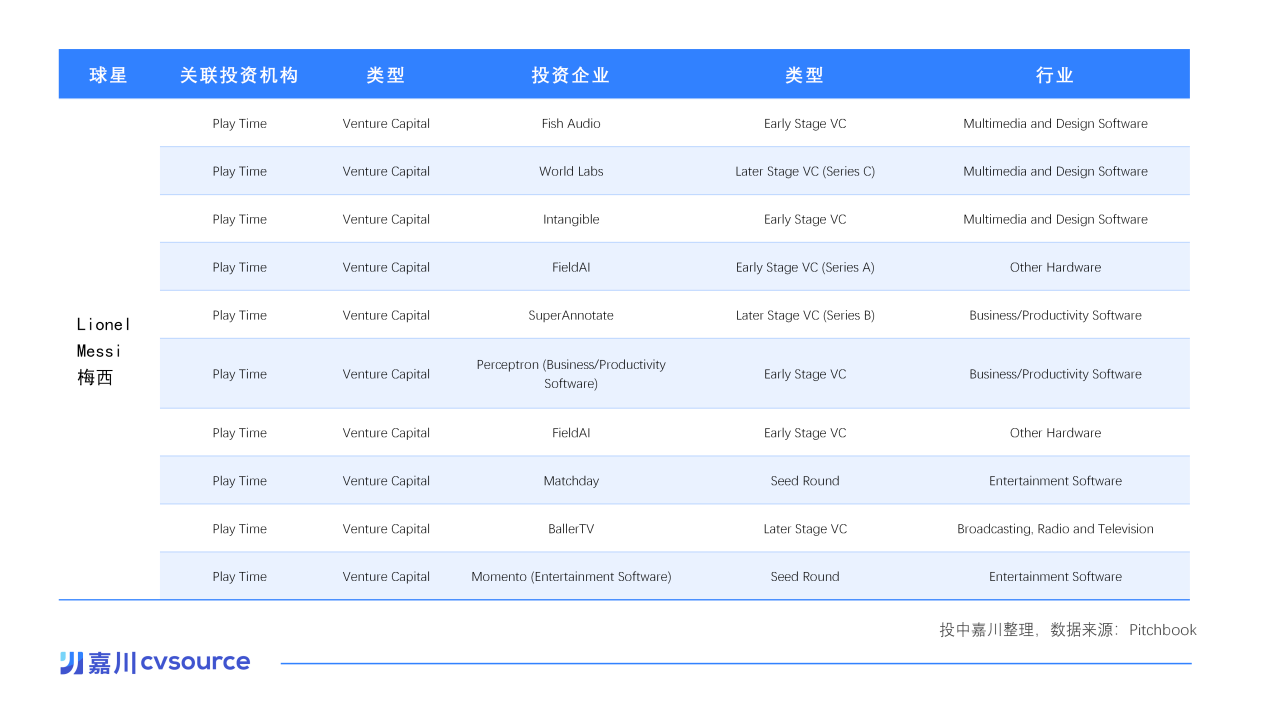1265x712 pixels.
Task: Select the SuperAnnotate company cell
Action: coord(571,316)
